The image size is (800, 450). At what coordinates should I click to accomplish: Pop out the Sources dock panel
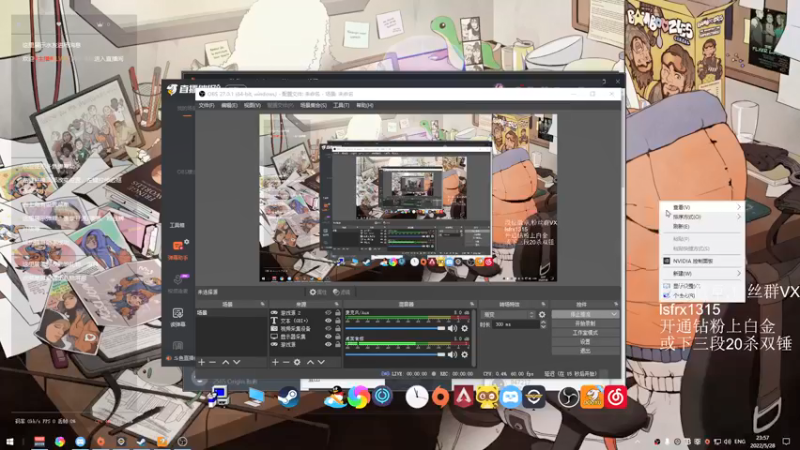(x=336, y=304)
